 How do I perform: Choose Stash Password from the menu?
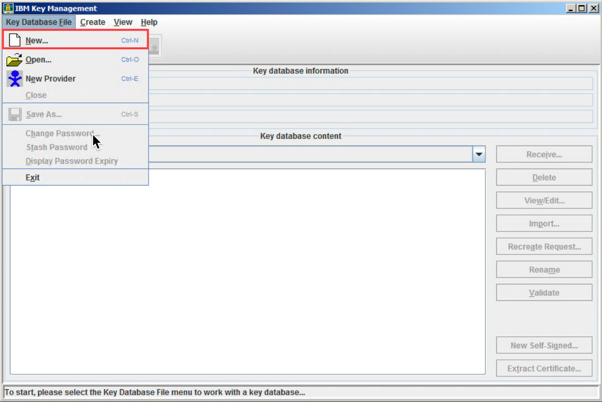pyautogui.click(x=75, y=147)
